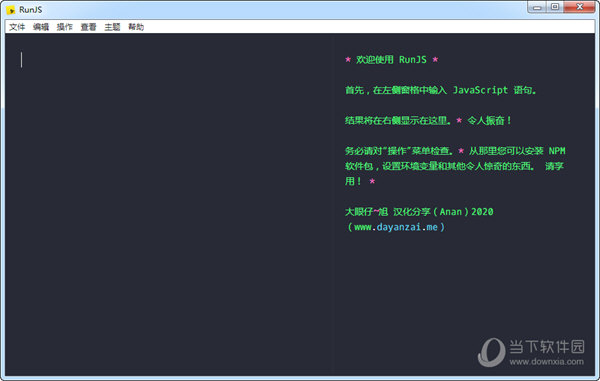This screenshot has height=381, width=600.
Task: Click the www.dayanzai.me link text
Action: point(396,227)
